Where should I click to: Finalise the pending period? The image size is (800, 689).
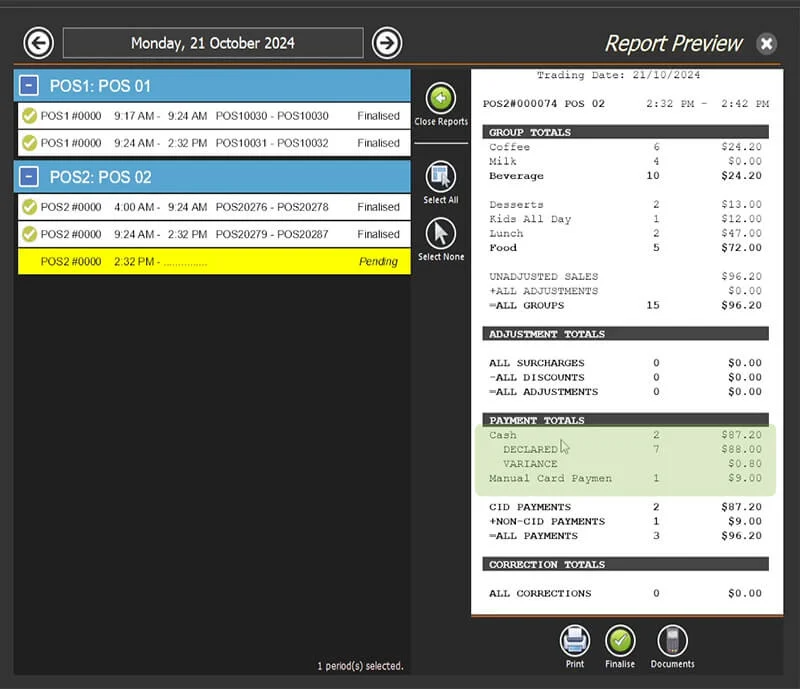620,640
